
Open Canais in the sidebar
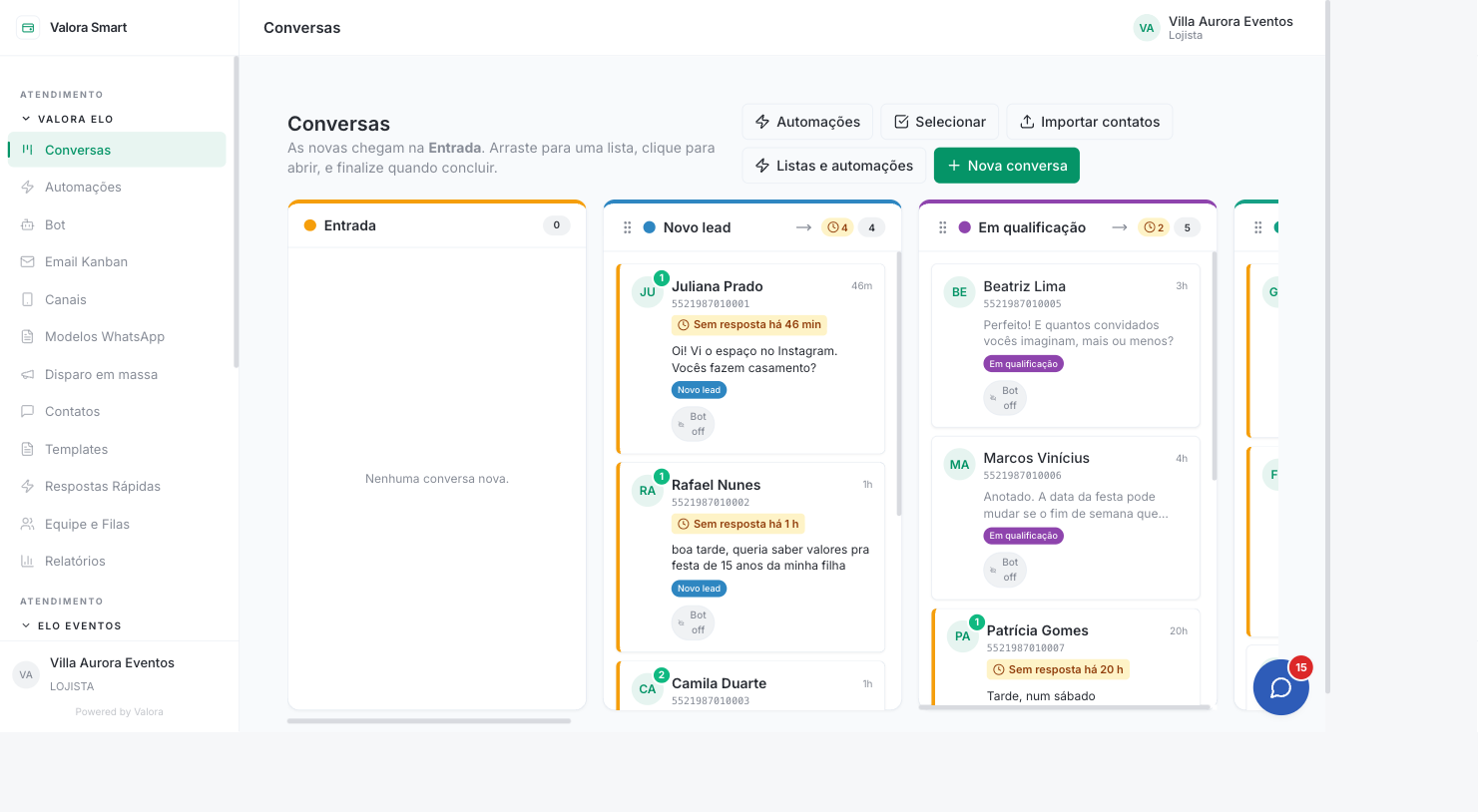pos(117,299)
